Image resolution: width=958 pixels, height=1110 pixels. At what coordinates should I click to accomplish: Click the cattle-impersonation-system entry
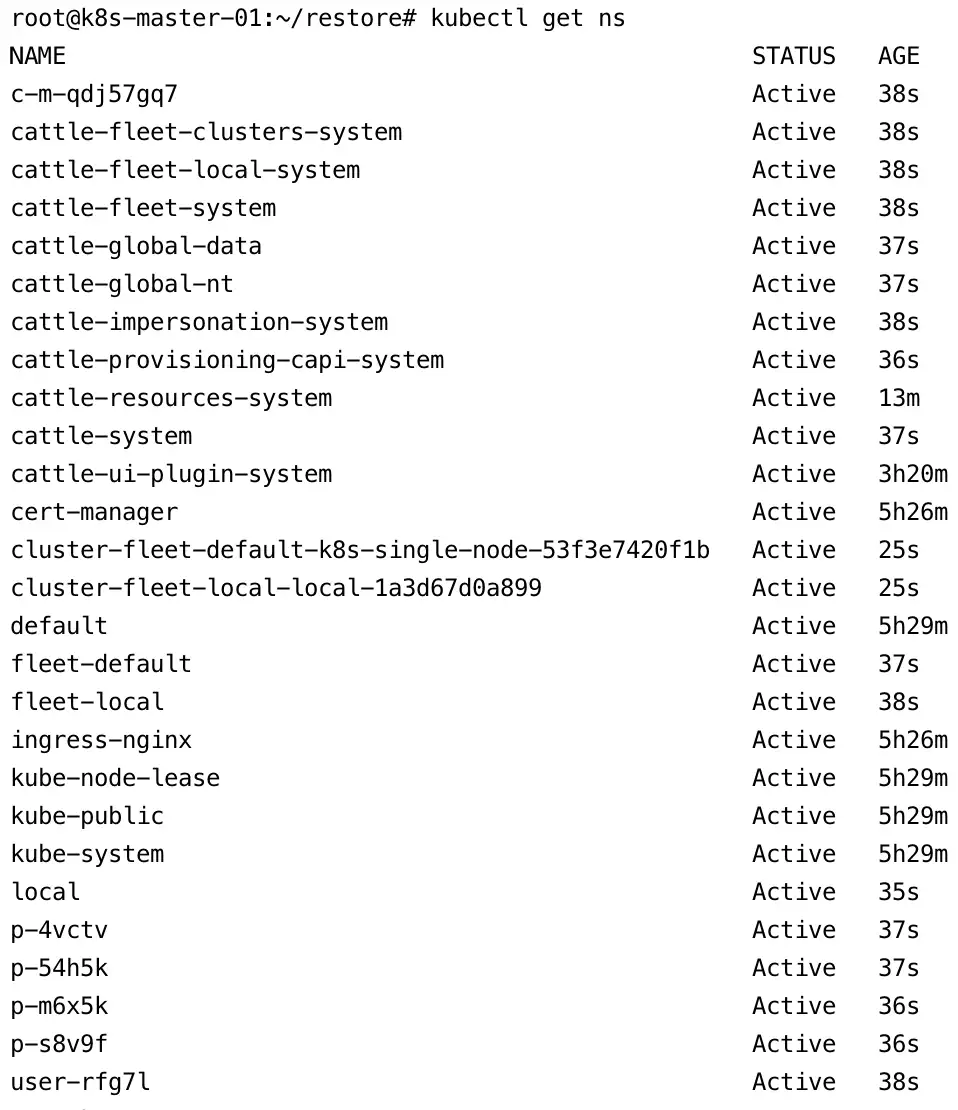[199, 322]
